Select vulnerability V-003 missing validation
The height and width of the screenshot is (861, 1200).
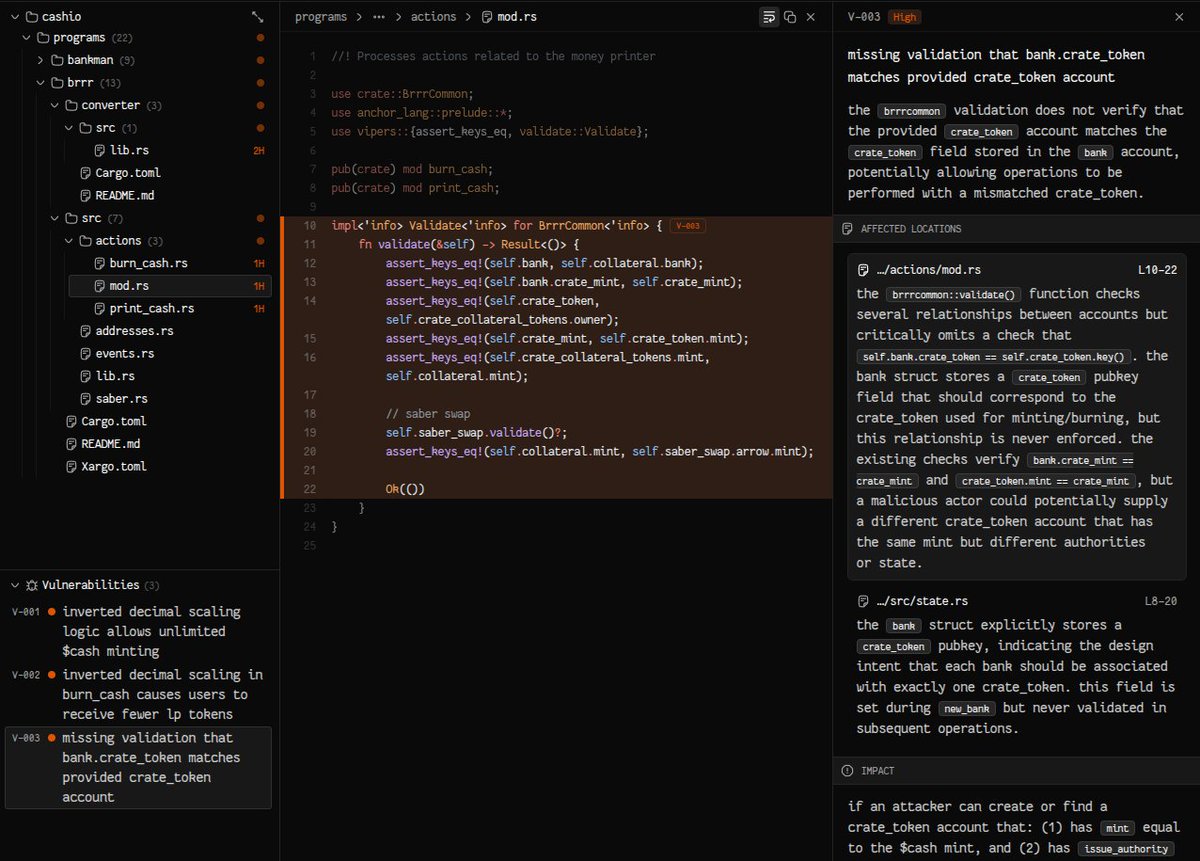139,767
